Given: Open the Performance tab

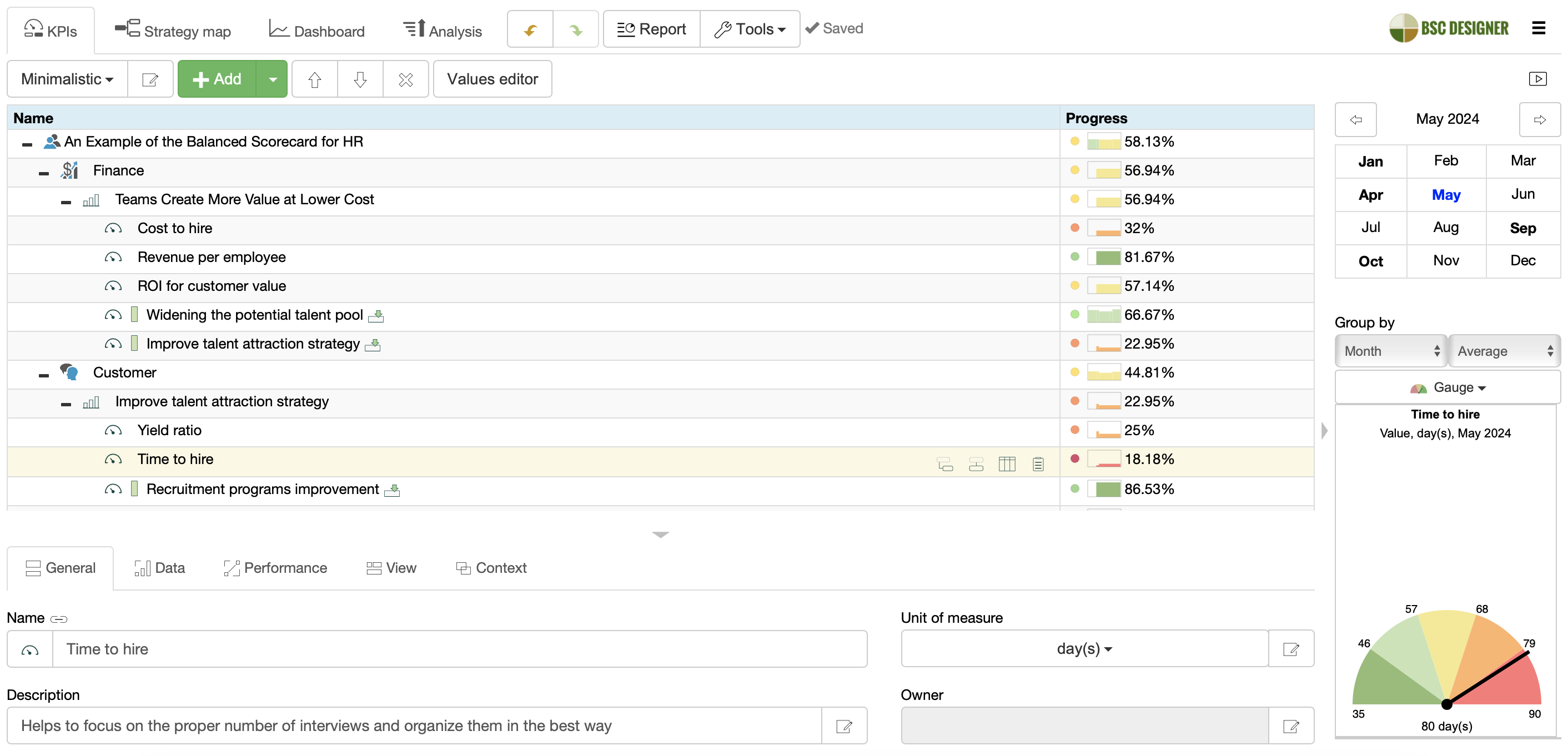Looking at the screenshot, I should coord(275,568).
